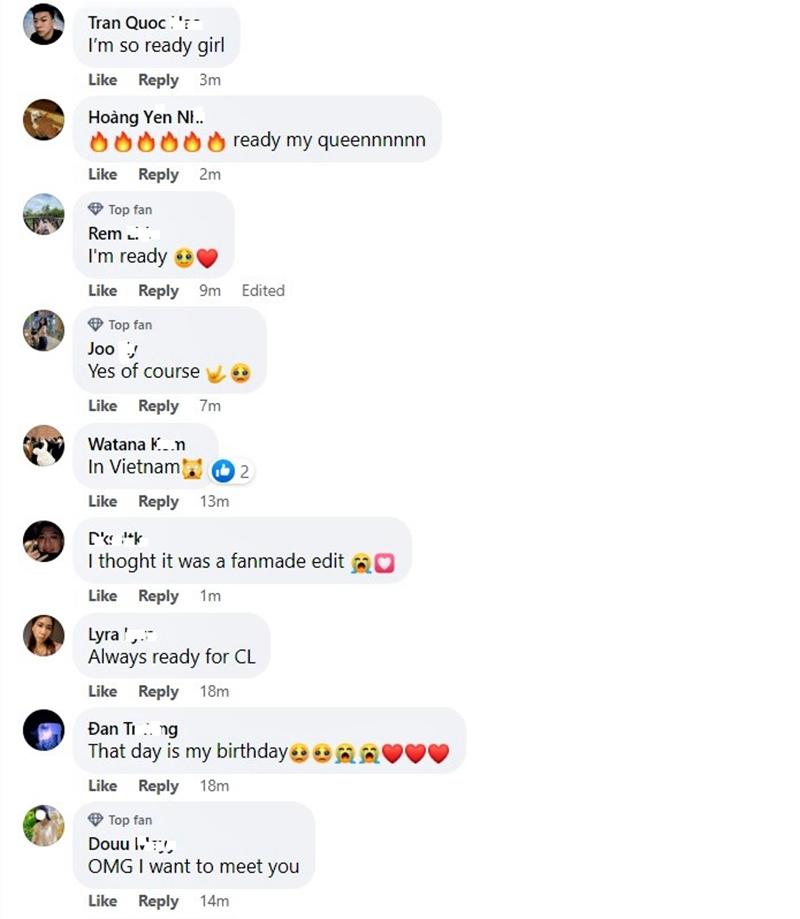Click the like reaction icon on Watana's comment
Screen dimensions: 800x919
click(223, 470)
